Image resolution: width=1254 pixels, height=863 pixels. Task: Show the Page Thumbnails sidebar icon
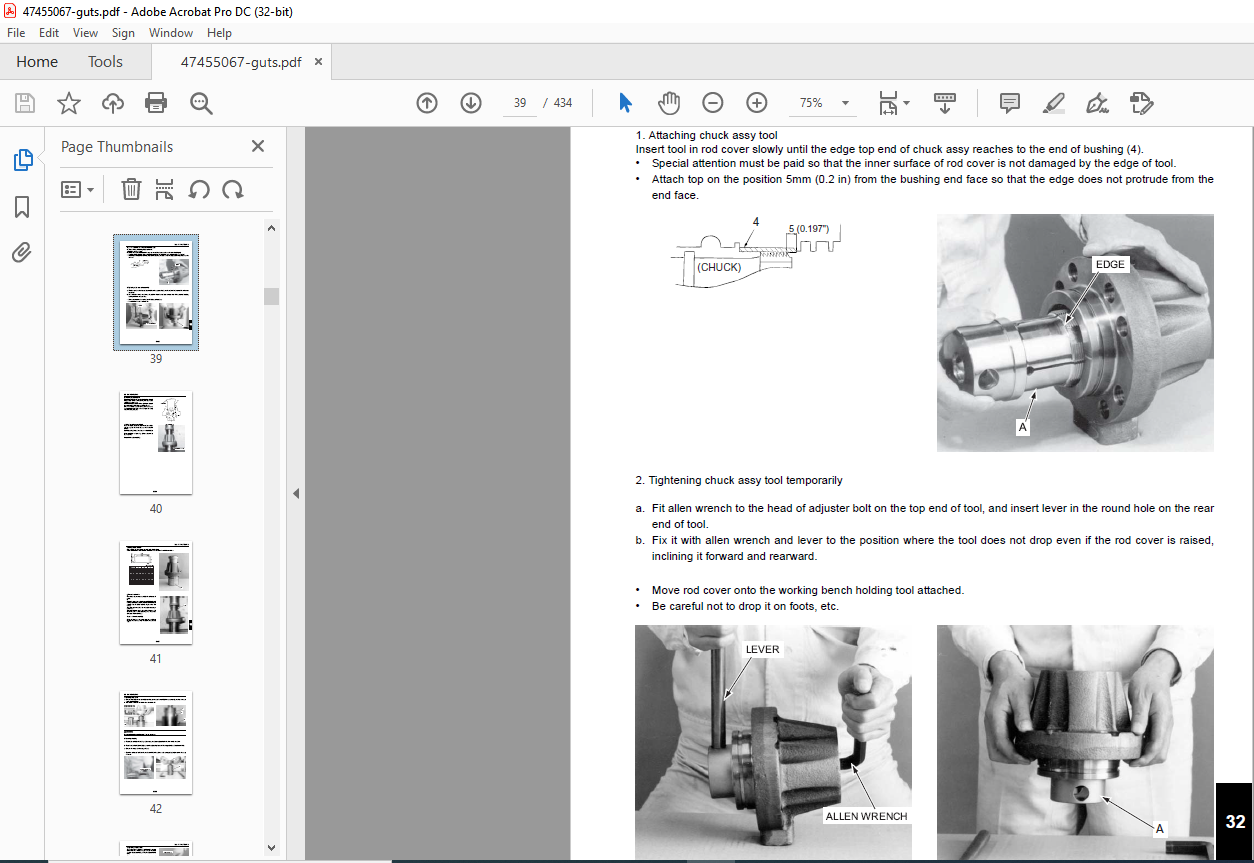[22, 160]
